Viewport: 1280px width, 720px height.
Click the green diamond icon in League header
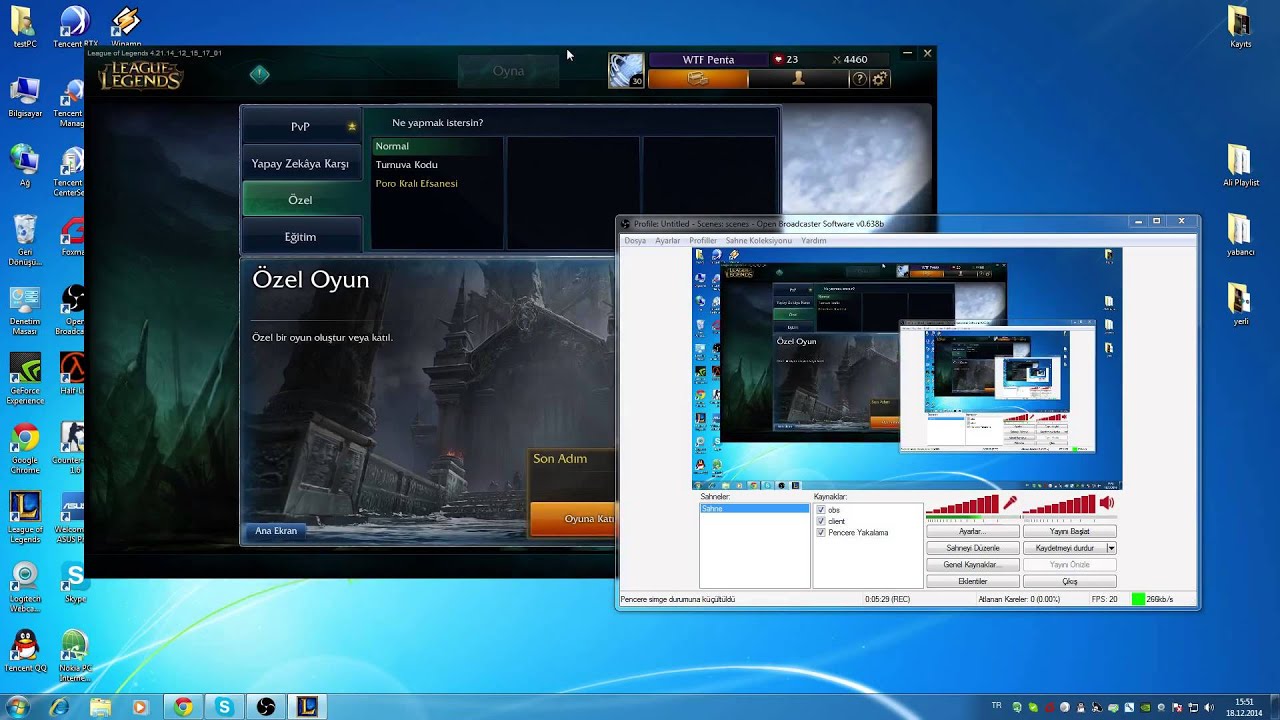[260, 74]
